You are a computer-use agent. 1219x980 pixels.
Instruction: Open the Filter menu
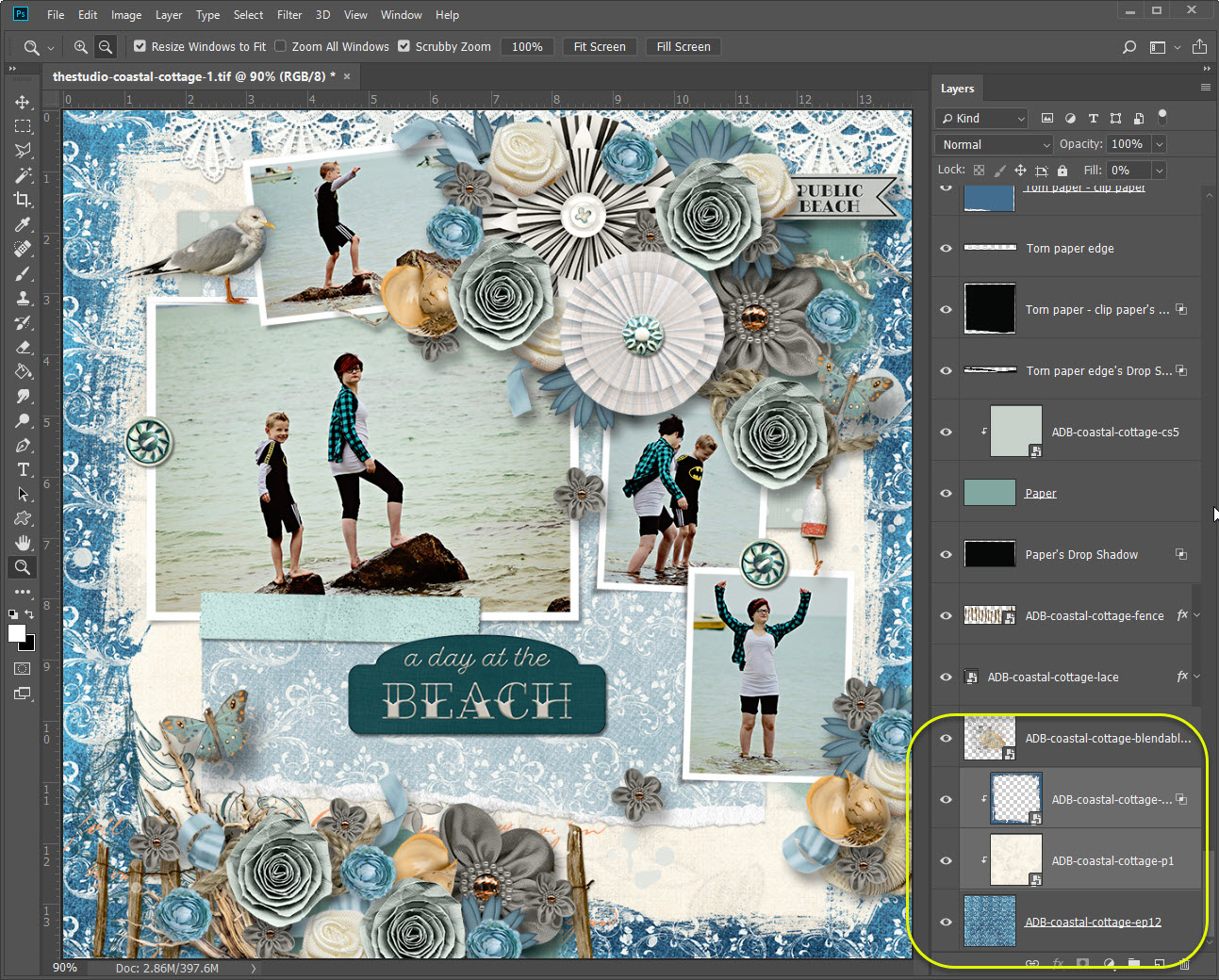pos(289,15)
